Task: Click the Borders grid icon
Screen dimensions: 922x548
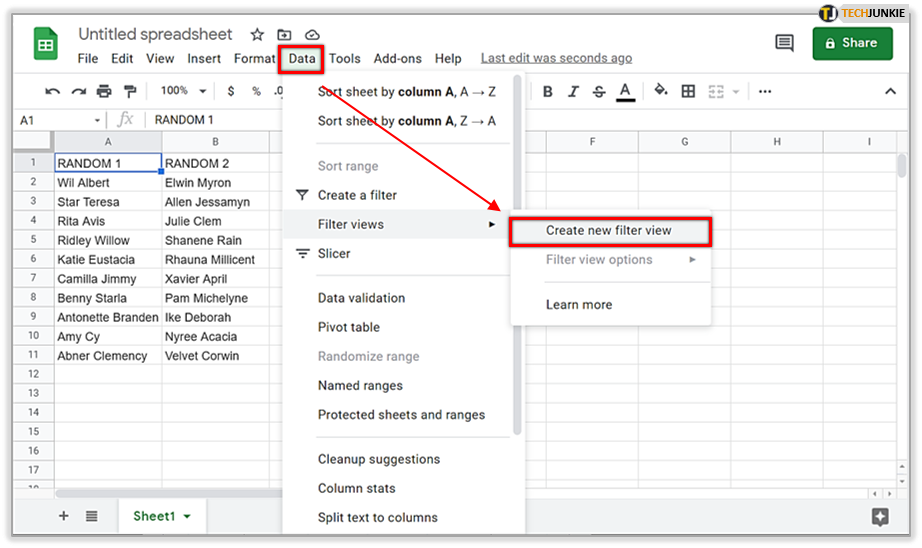Action: (x=688, y=91)
